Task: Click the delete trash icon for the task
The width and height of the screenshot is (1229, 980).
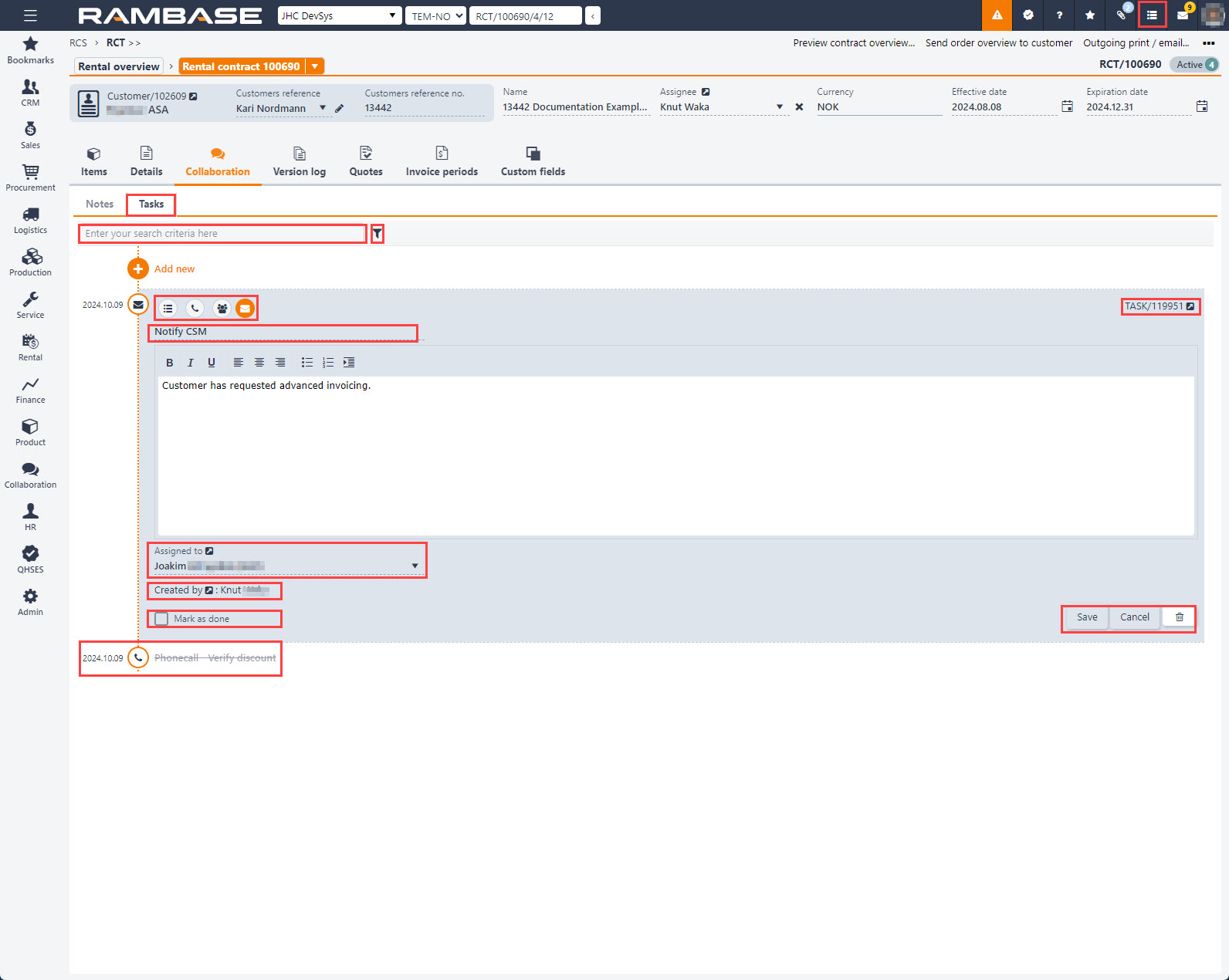Action: [1179, 617]
